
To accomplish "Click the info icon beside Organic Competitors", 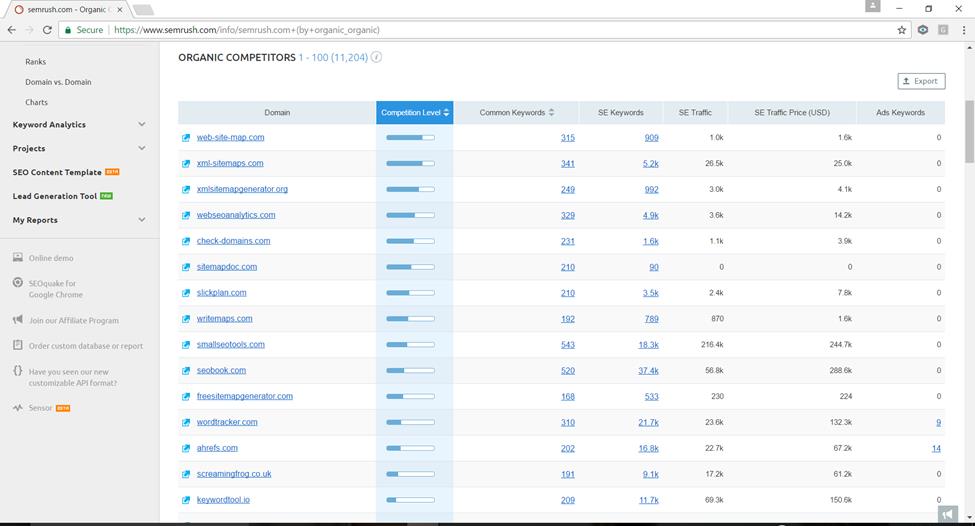I will click(x=376, y=57).
